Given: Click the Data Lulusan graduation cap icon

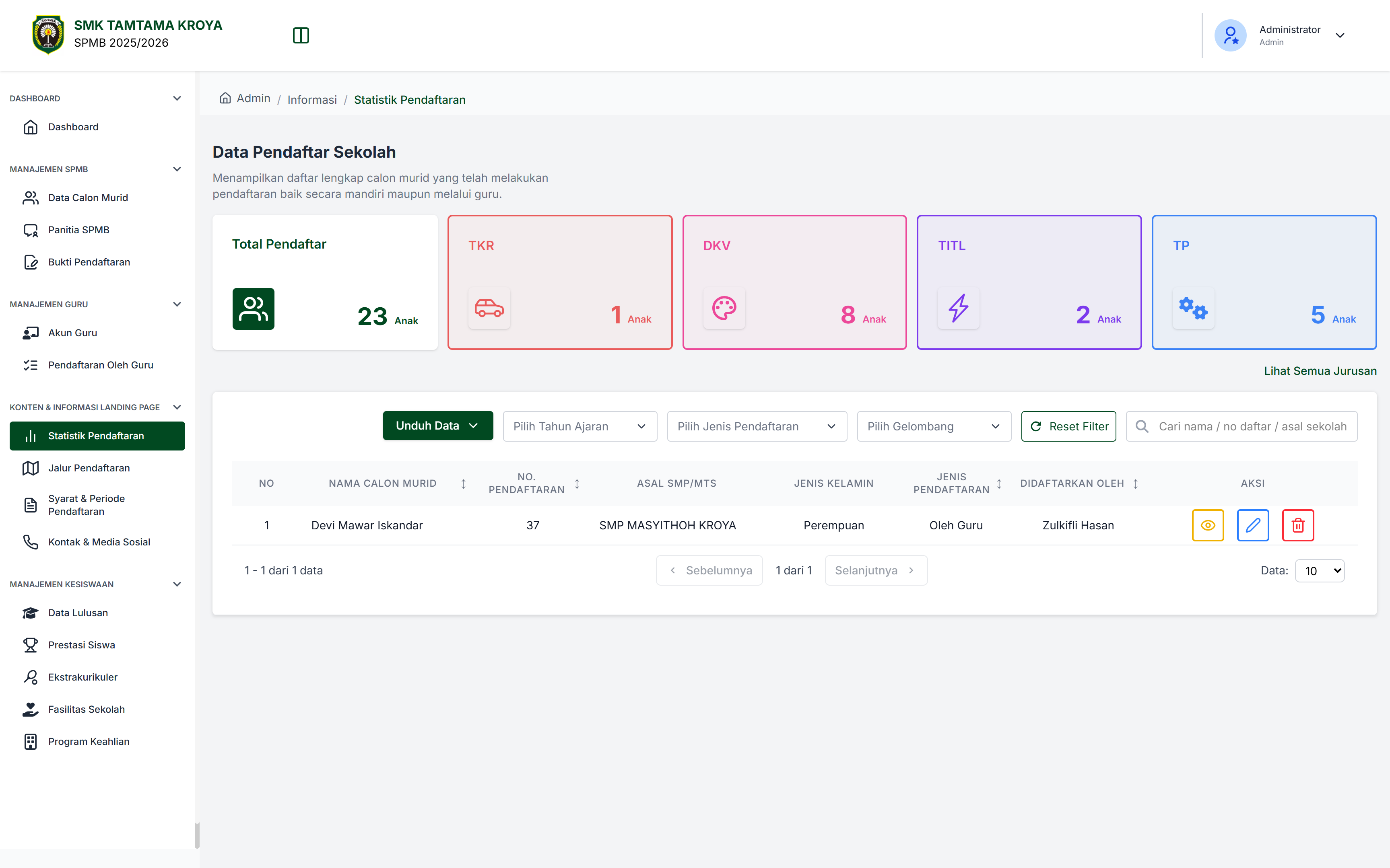Looking at the screenshot, I should (31, 613).
